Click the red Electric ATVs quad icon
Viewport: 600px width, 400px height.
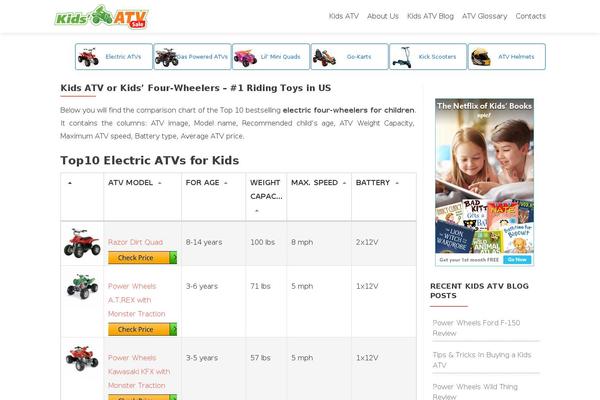pyautogui.click(x=88, y=57)
